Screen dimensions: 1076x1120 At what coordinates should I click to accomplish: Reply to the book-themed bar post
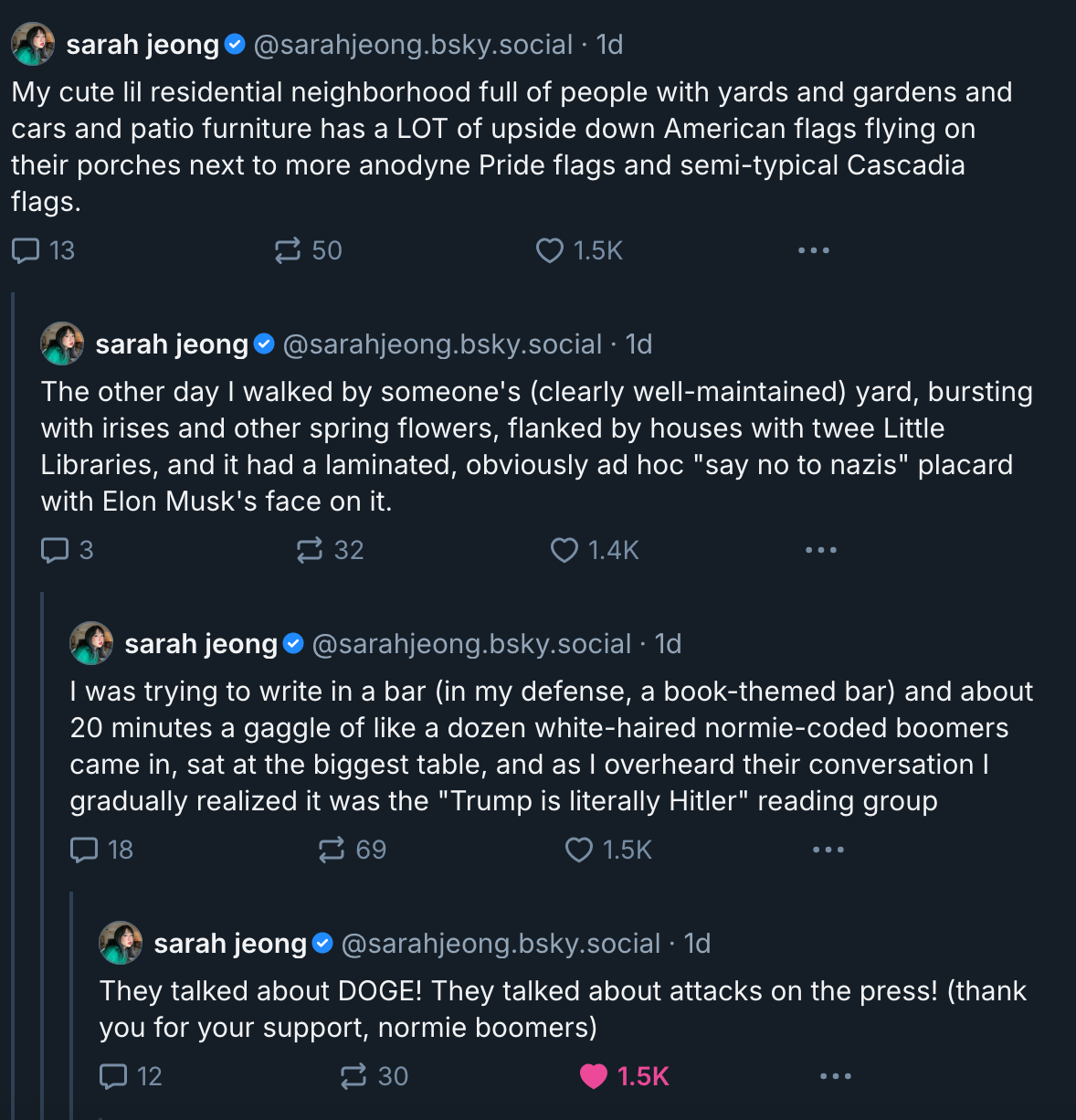tap(84, 850)
